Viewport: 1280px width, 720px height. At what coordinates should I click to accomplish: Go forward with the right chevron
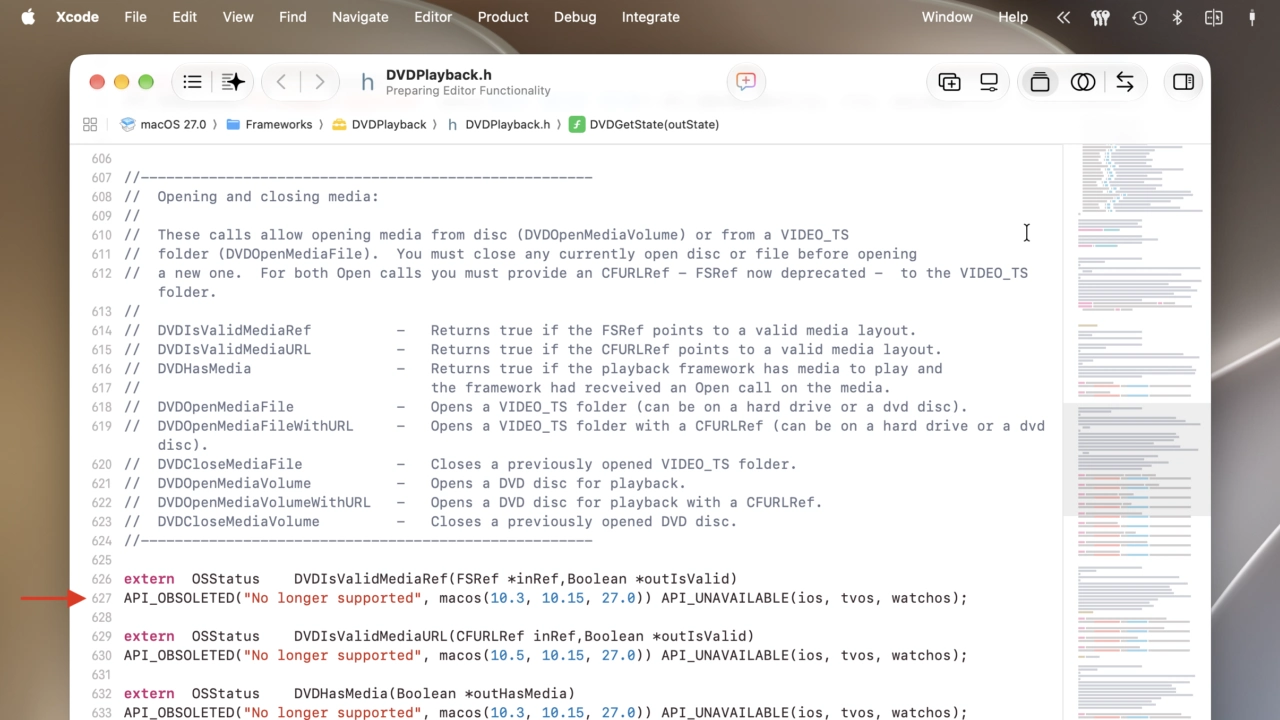(319, 82)
